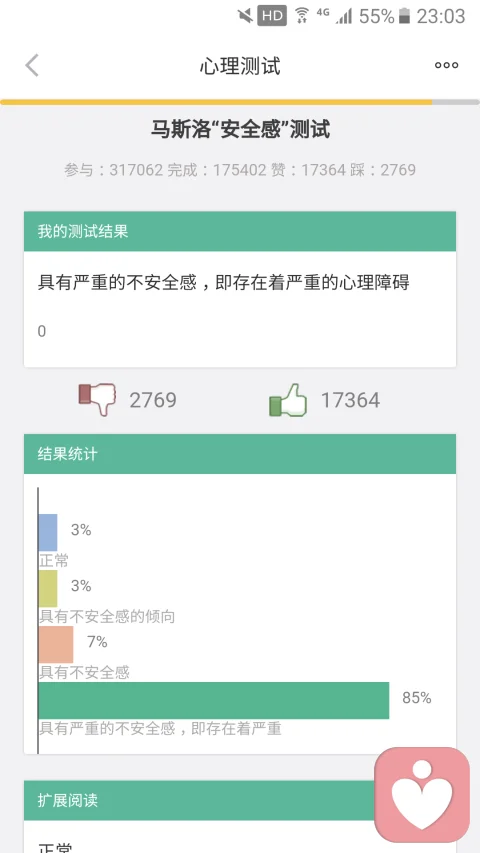This screenshot has width=480, height=853.
Task: Tap the 17364 like count
Action: pos(350,400)
